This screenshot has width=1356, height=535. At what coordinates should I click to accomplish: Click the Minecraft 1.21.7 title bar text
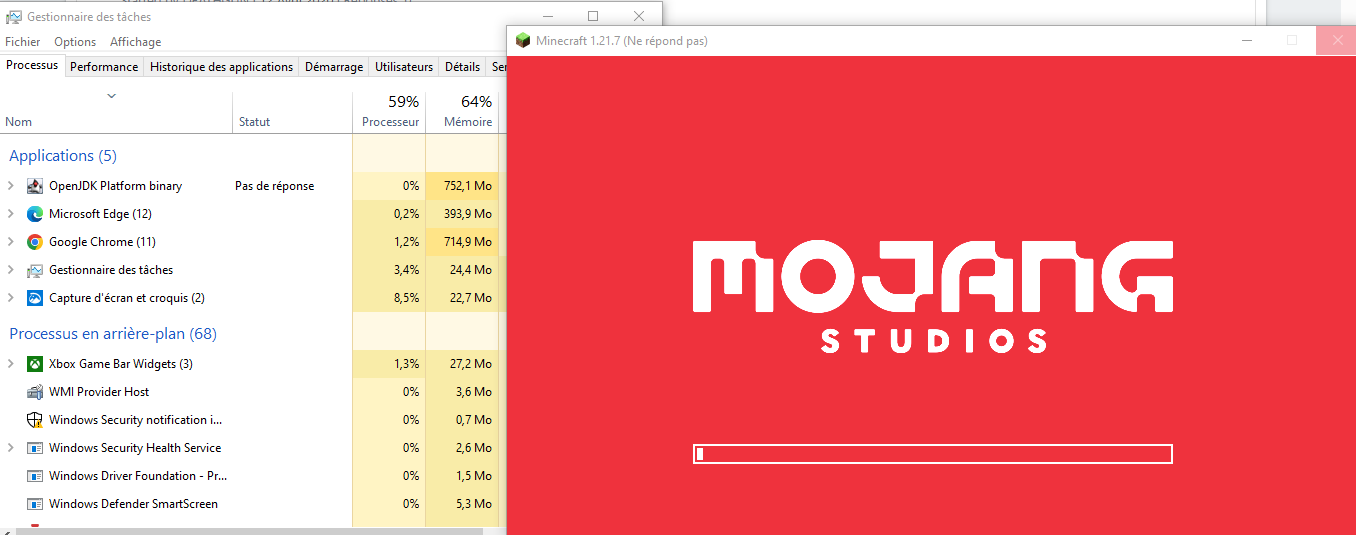coord(622,41)
